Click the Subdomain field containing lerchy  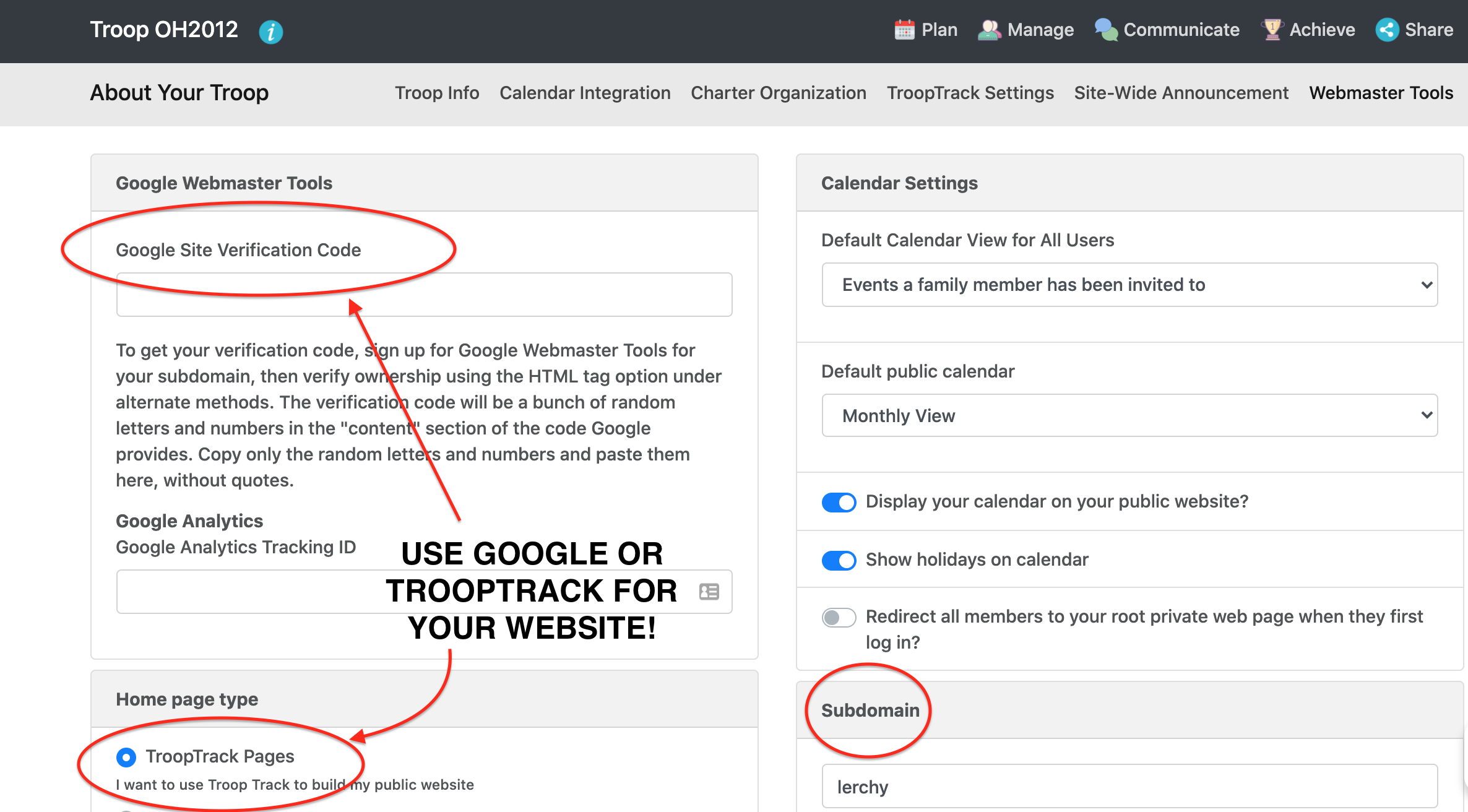coord(1129,787)
